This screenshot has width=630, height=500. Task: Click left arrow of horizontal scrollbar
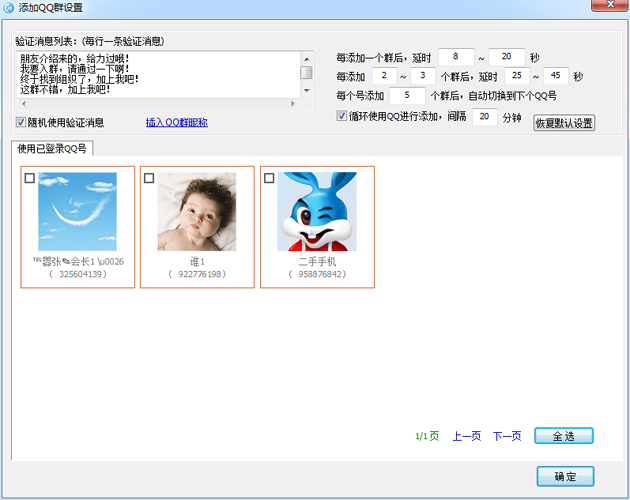[24, 104]
